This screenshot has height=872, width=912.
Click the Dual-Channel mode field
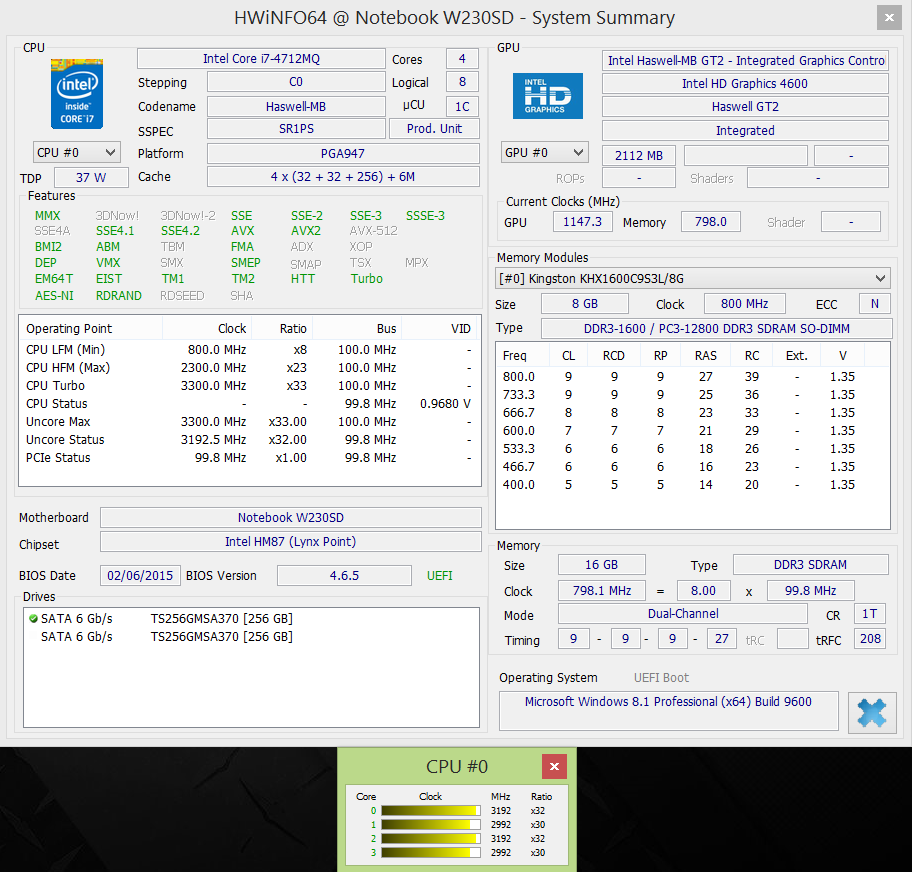pos(683,614)
